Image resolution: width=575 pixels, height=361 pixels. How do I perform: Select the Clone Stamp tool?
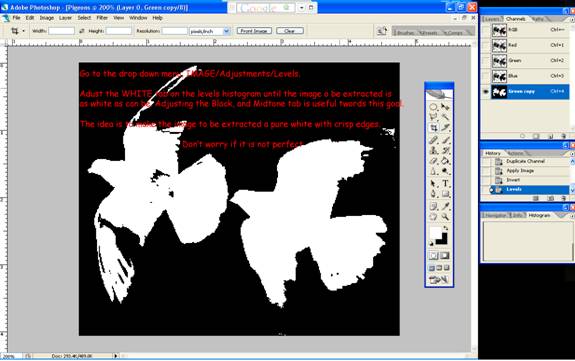point(433,150)
